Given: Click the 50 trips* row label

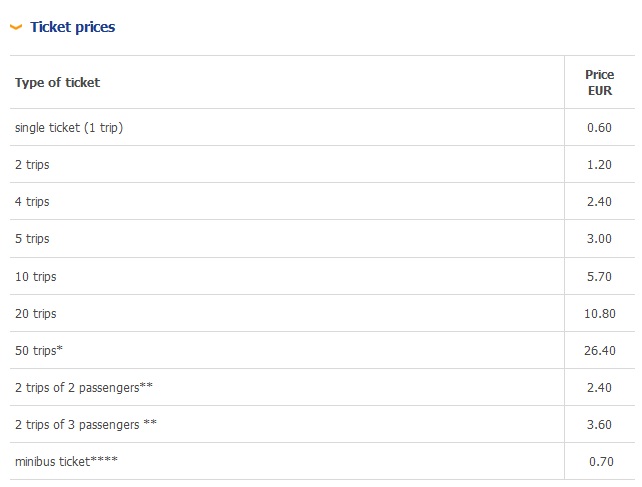Looking at the screenshot, I should click(x=38, y=351).
